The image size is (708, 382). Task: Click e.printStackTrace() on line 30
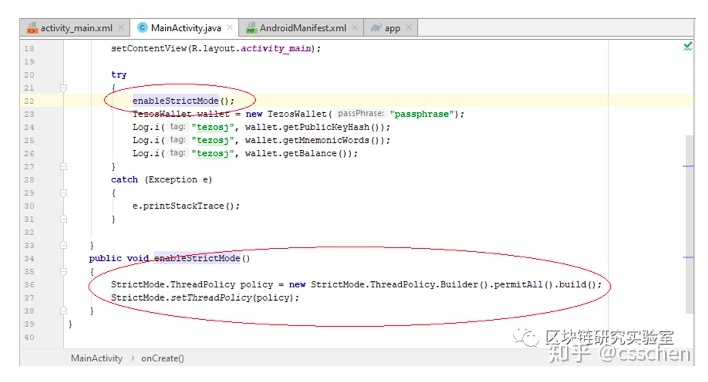click(x=186, y=206)
